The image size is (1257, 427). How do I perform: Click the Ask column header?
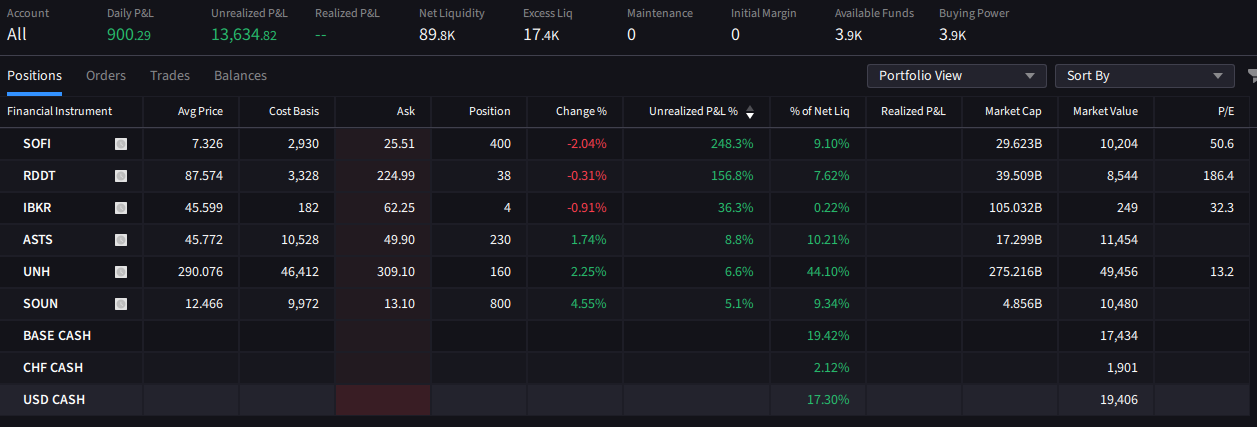click(x=406, y=111)
